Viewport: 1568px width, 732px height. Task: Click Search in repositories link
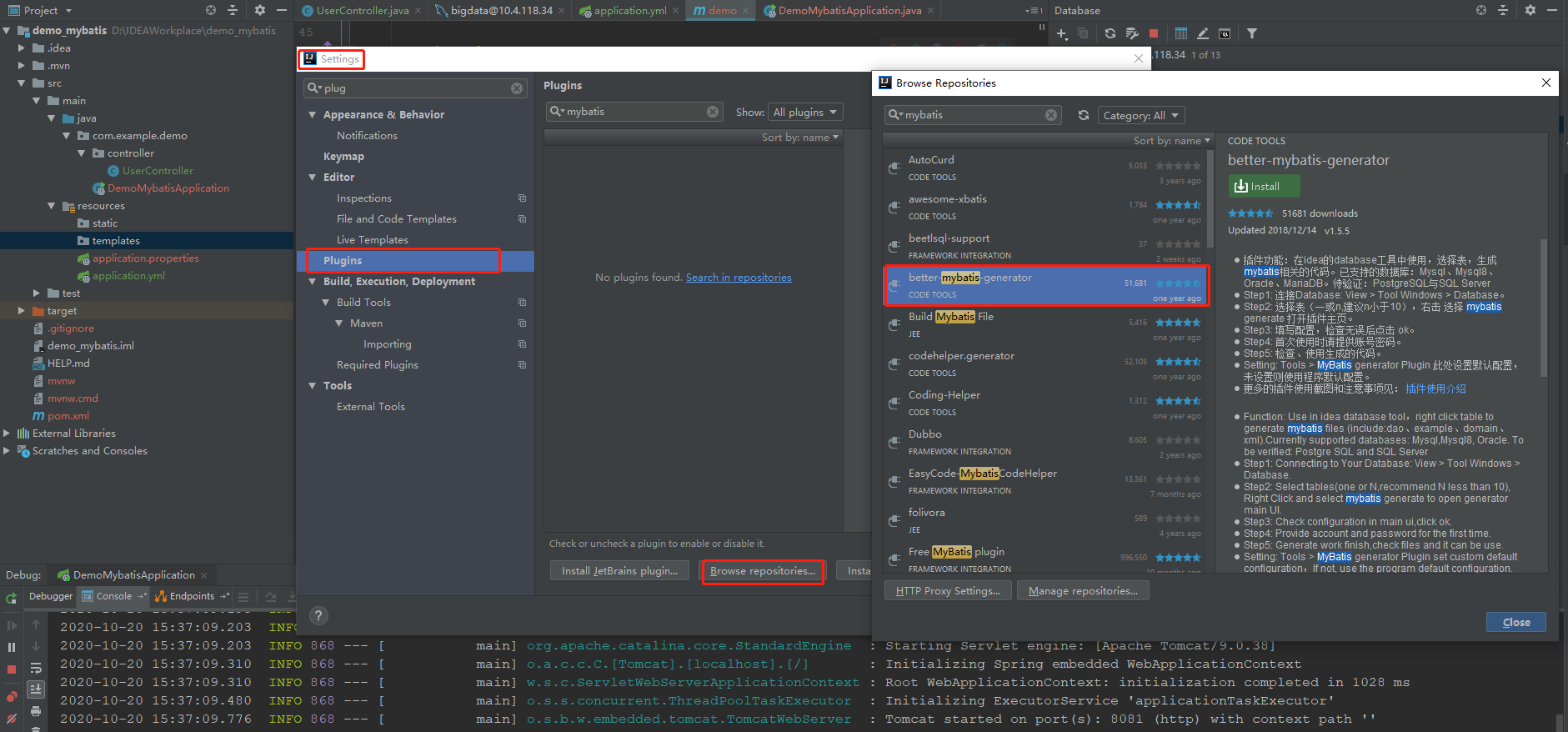tap(739, 278)
